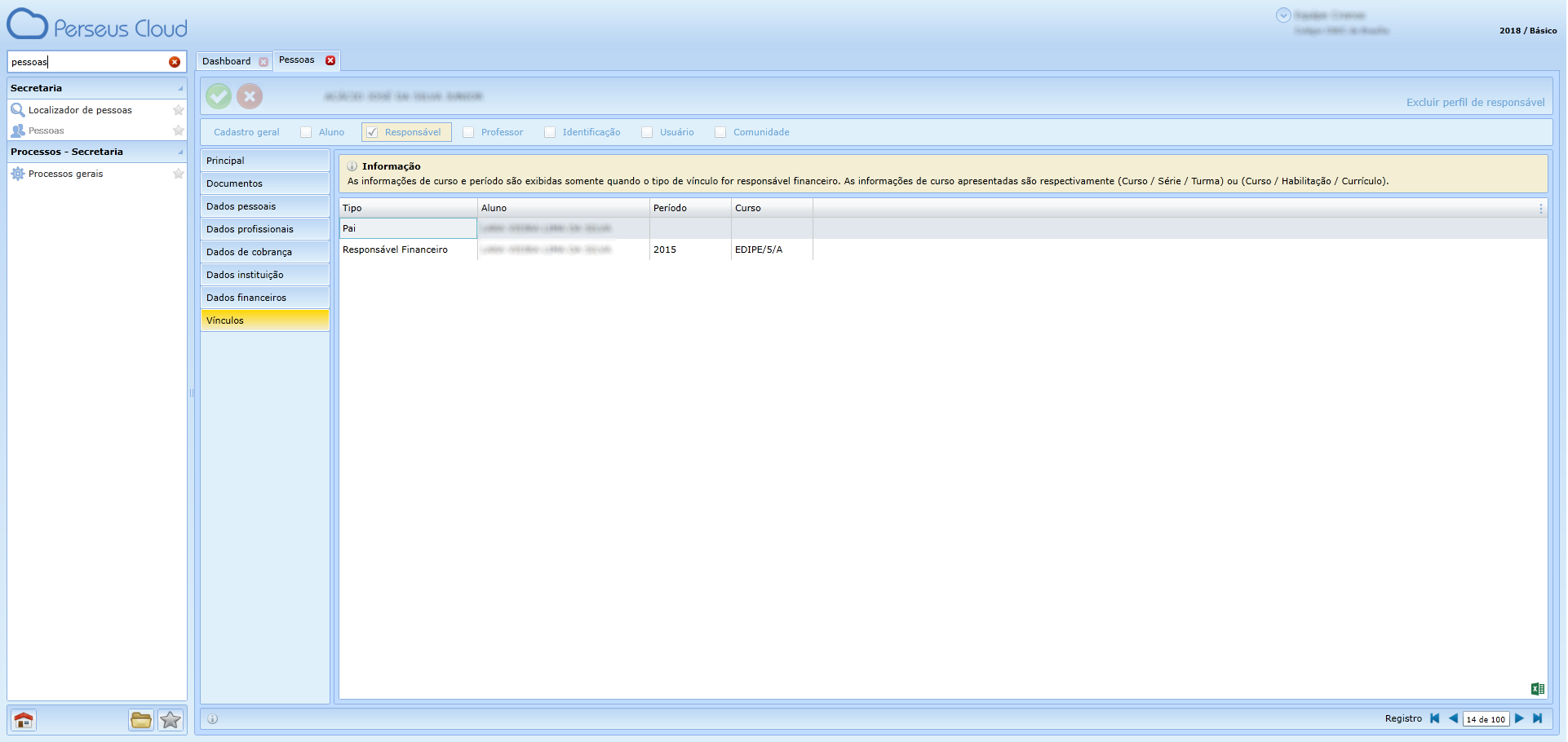Click Excluir perfil de responsável link

click(1475, 103)
